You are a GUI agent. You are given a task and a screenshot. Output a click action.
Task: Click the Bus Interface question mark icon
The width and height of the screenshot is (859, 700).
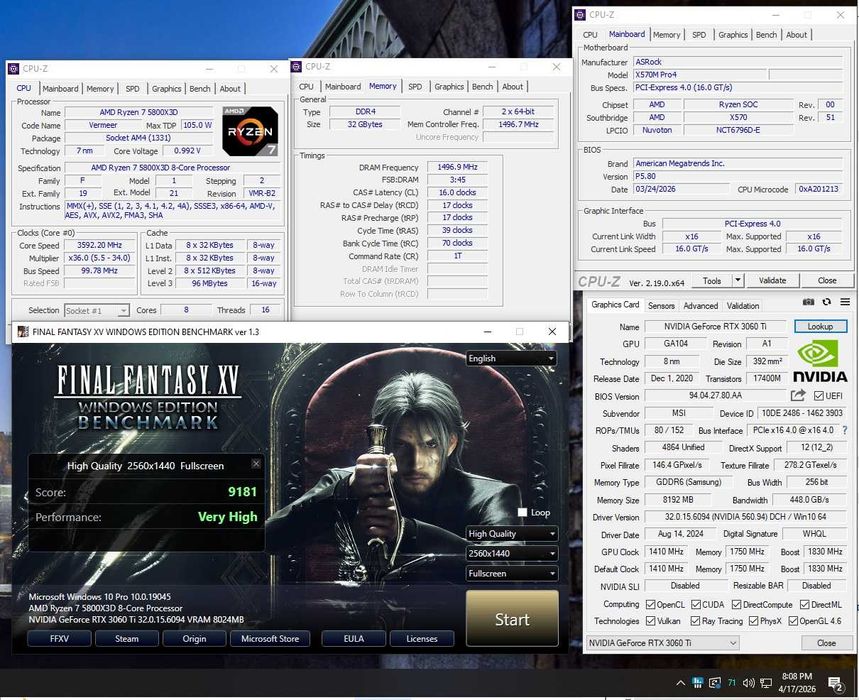844,430
